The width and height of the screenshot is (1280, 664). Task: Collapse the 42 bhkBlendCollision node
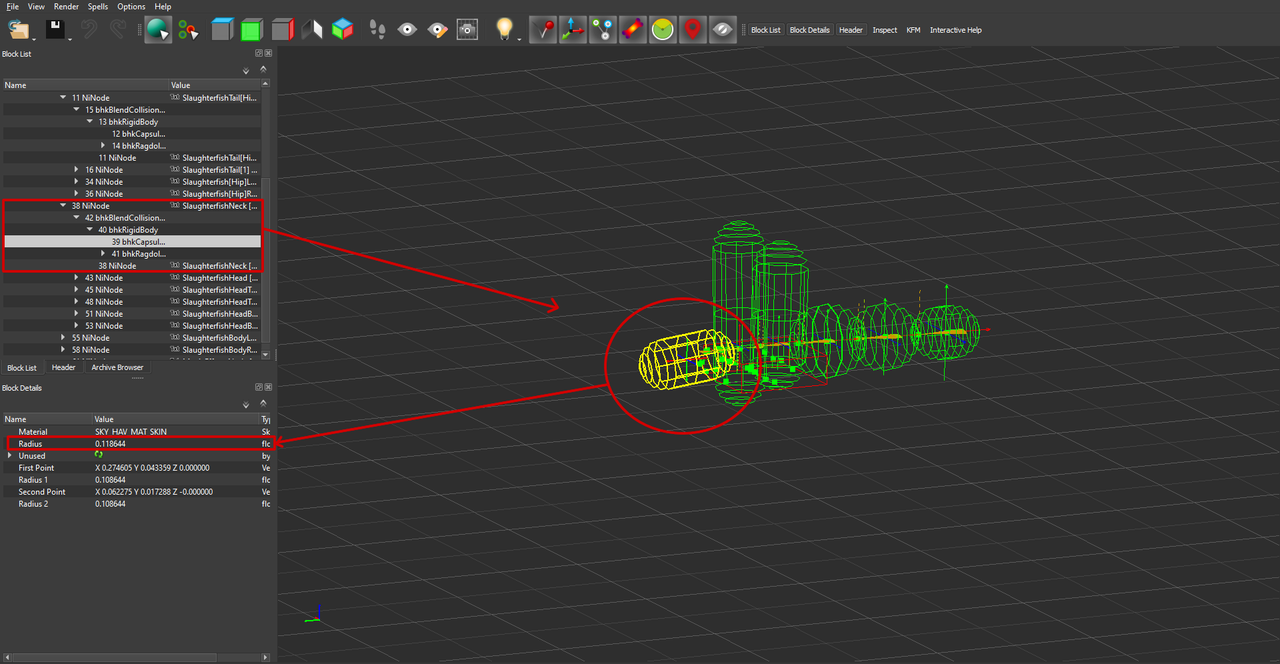click(x=76, y=217)
